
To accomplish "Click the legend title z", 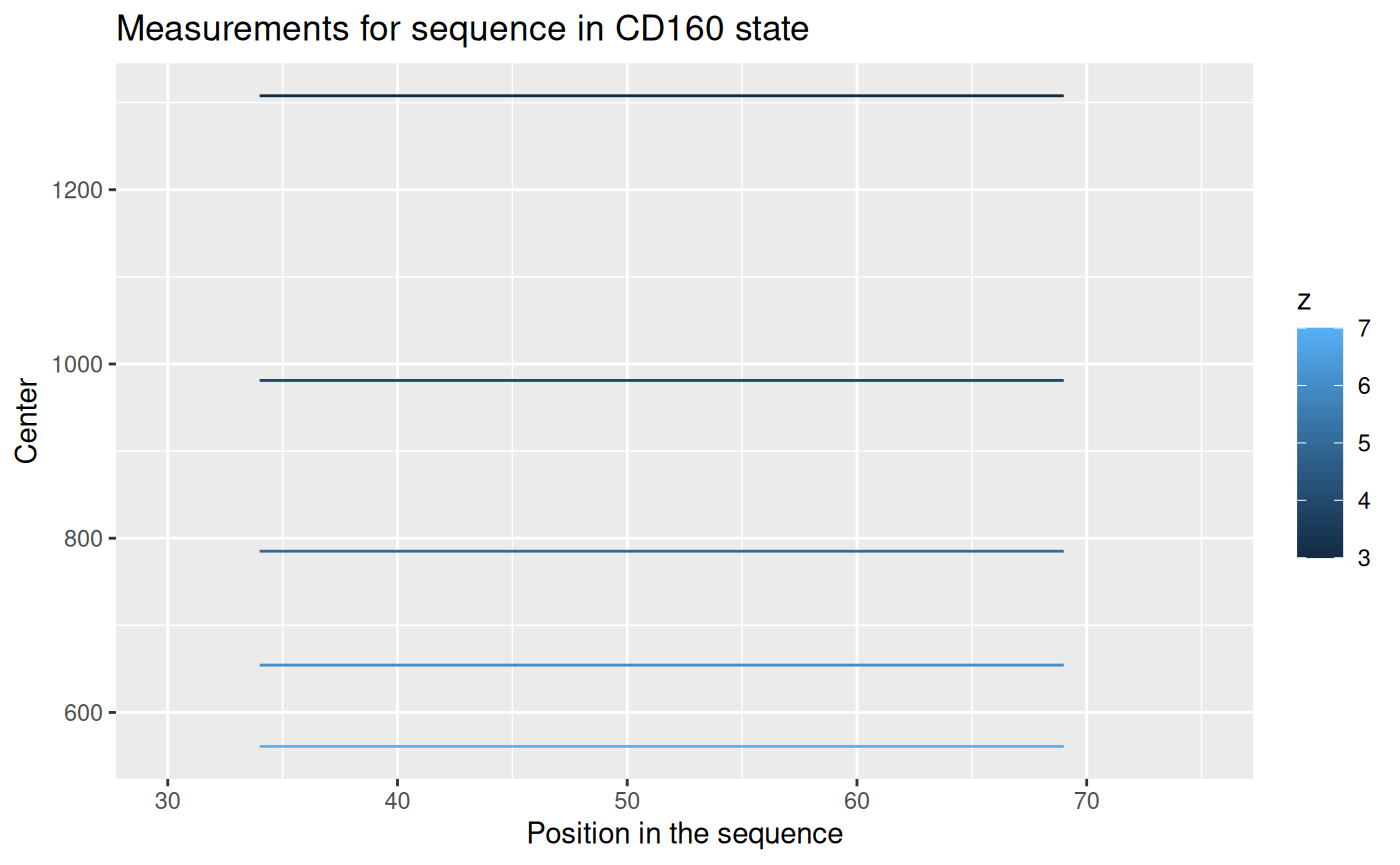I will click(x=1304, y=301).
